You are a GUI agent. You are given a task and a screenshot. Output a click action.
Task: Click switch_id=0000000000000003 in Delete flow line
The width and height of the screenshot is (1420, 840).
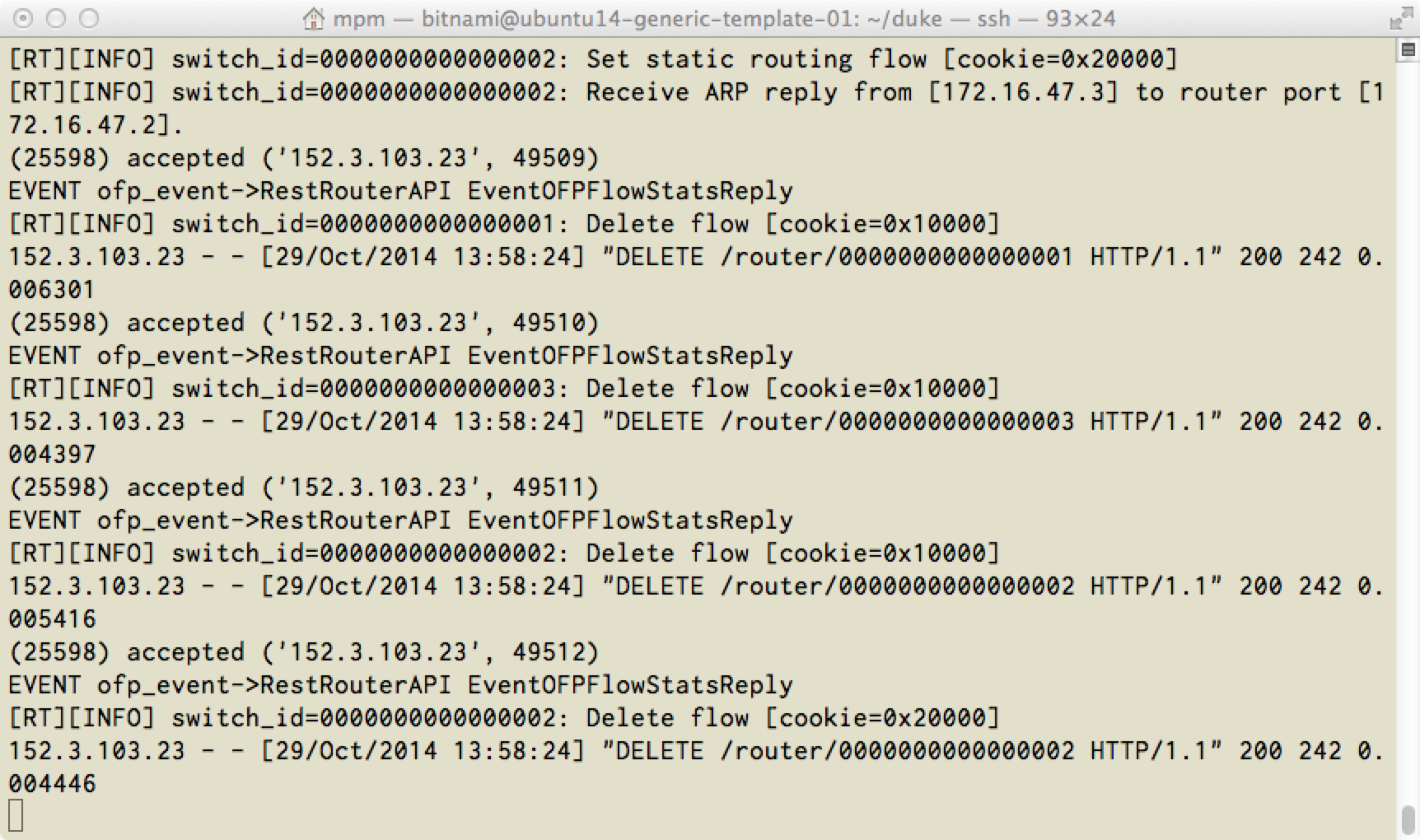363,388
